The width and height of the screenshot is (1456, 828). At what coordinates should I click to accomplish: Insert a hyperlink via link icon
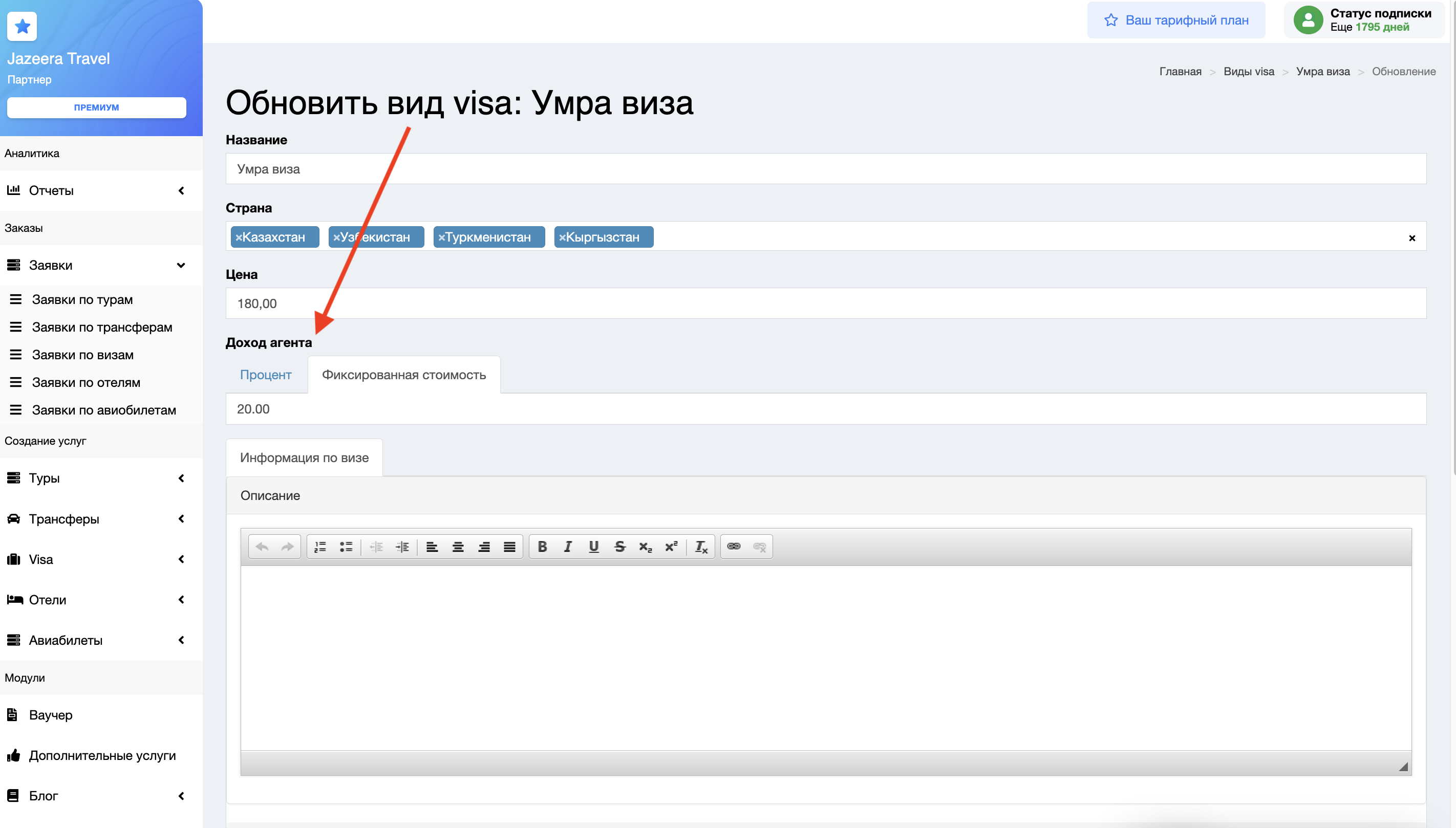pyautogui.click(x=734, y=547)
